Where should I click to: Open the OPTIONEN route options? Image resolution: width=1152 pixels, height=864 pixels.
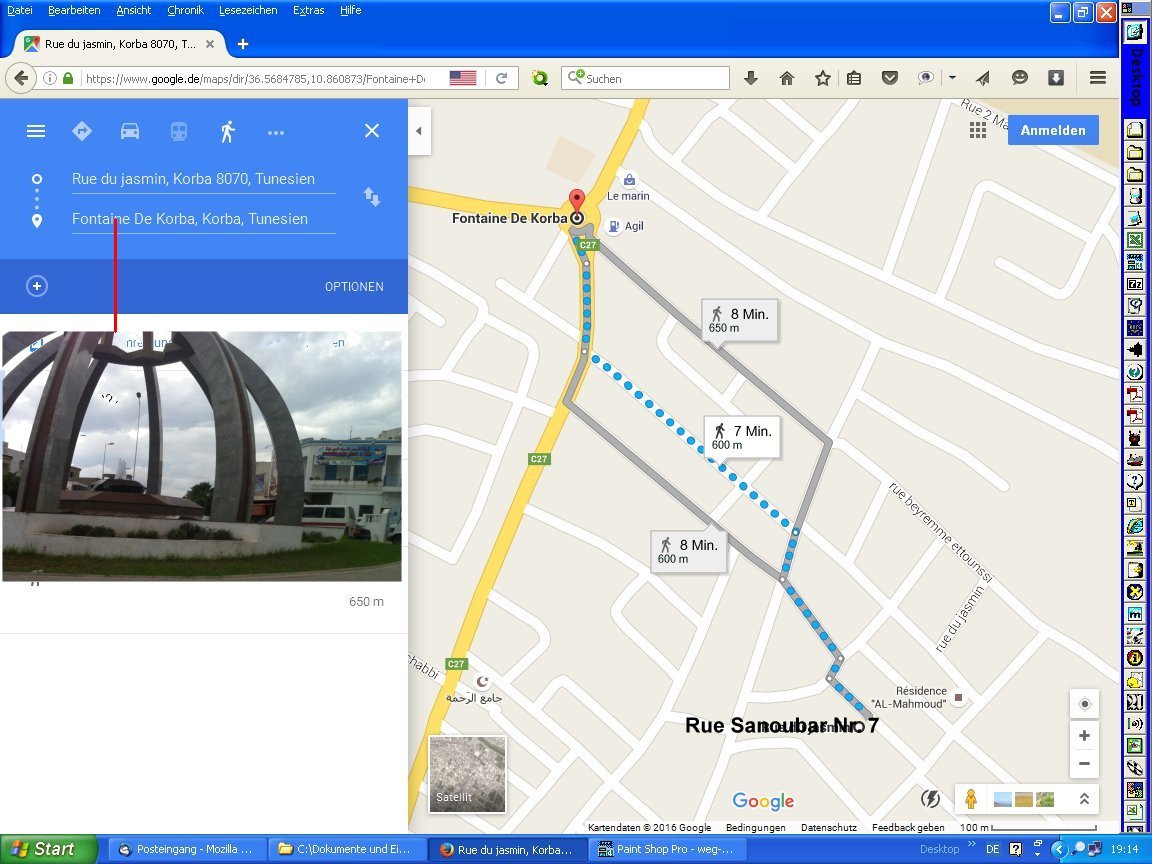pos(354,287)
